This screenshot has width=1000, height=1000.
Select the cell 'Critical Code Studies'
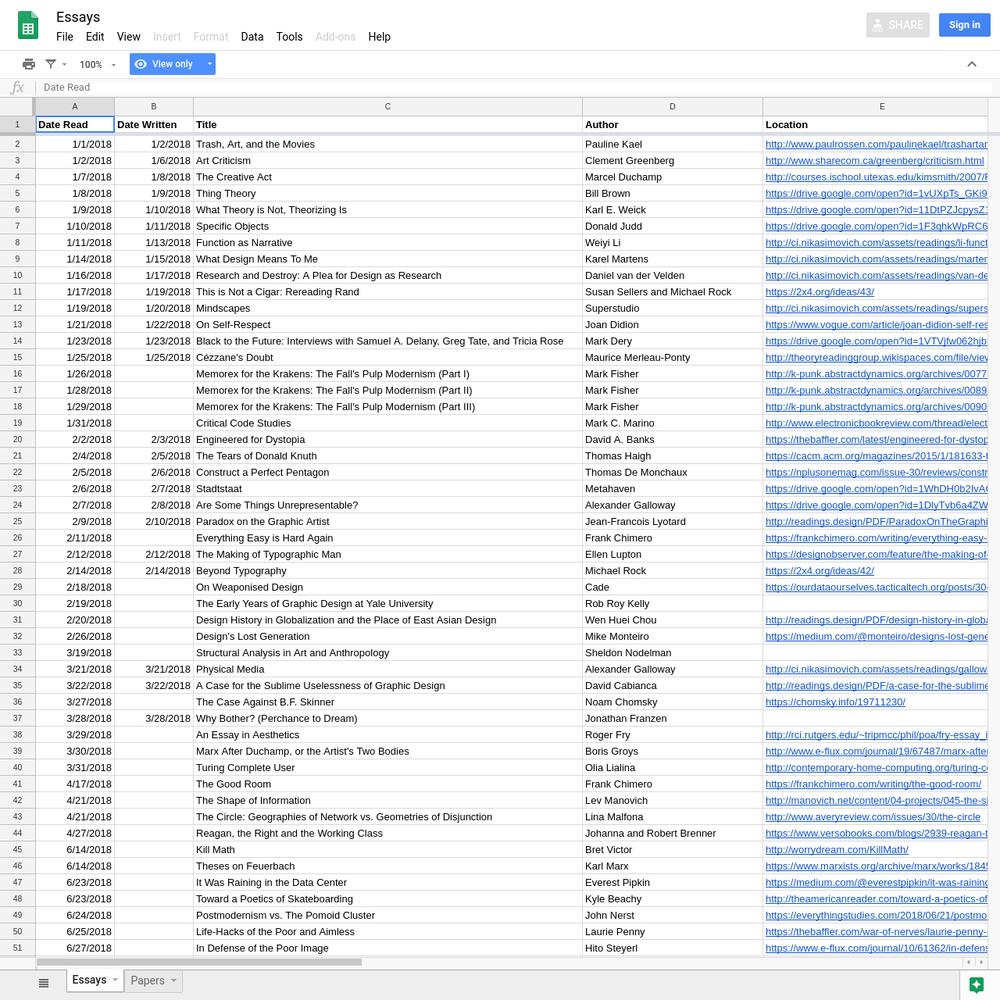click(x=388, y=423)
